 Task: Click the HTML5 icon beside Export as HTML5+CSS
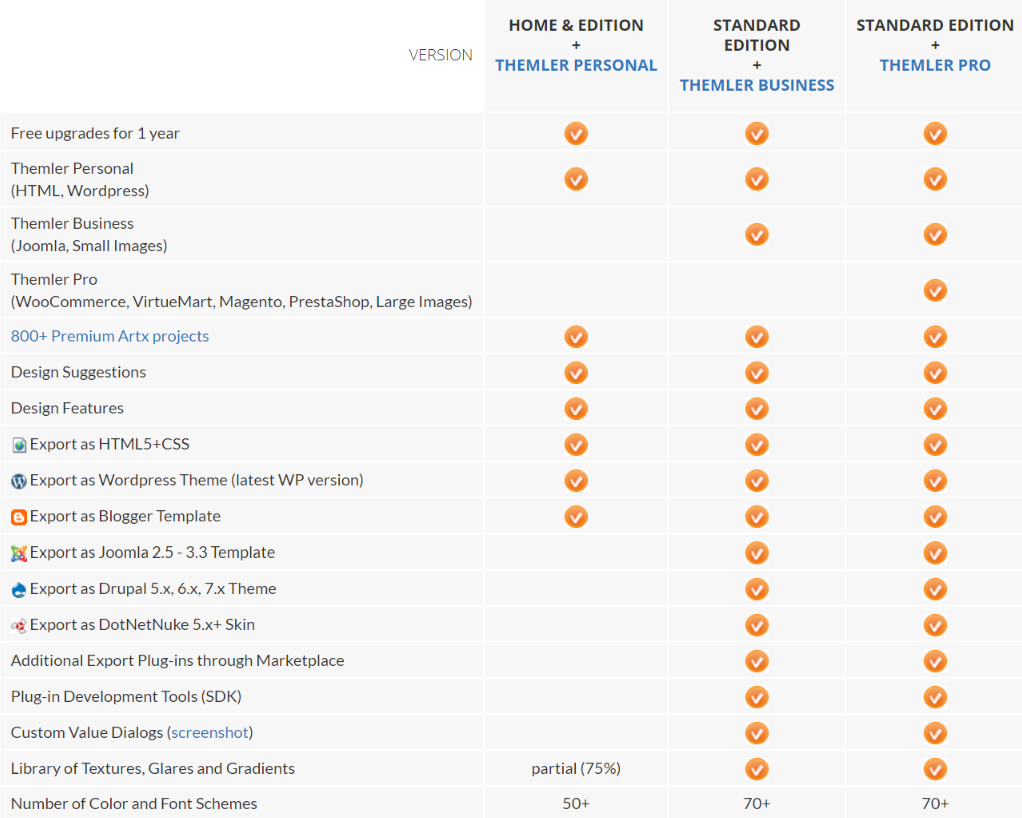[x=19, y=445]
